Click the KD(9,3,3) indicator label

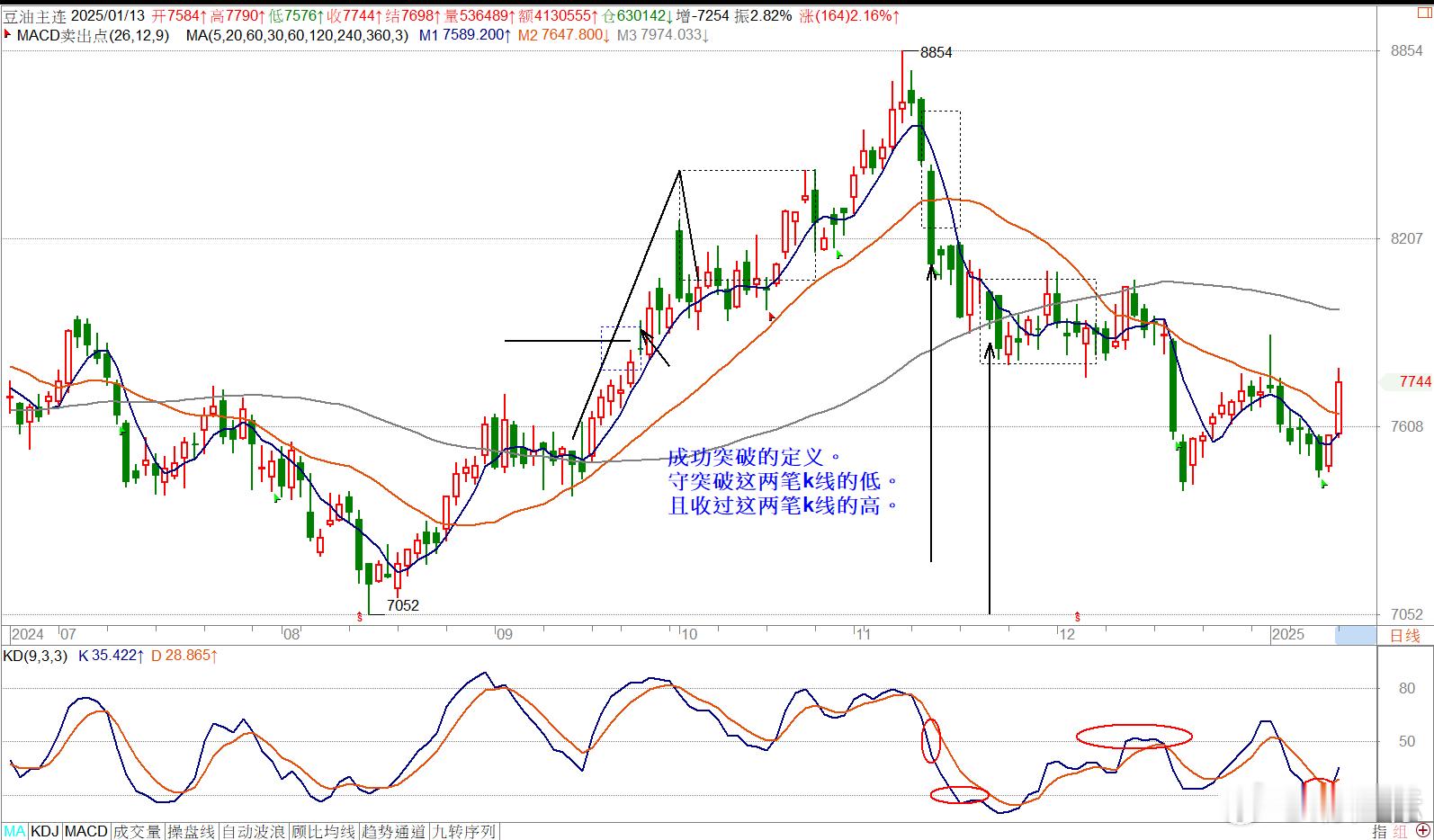[x=35, y=656]
